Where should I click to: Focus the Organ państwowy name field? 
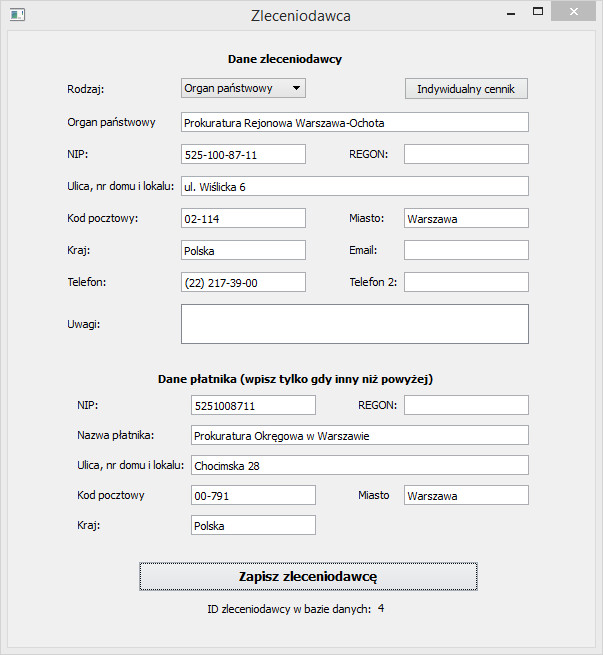tap(355, 122)
